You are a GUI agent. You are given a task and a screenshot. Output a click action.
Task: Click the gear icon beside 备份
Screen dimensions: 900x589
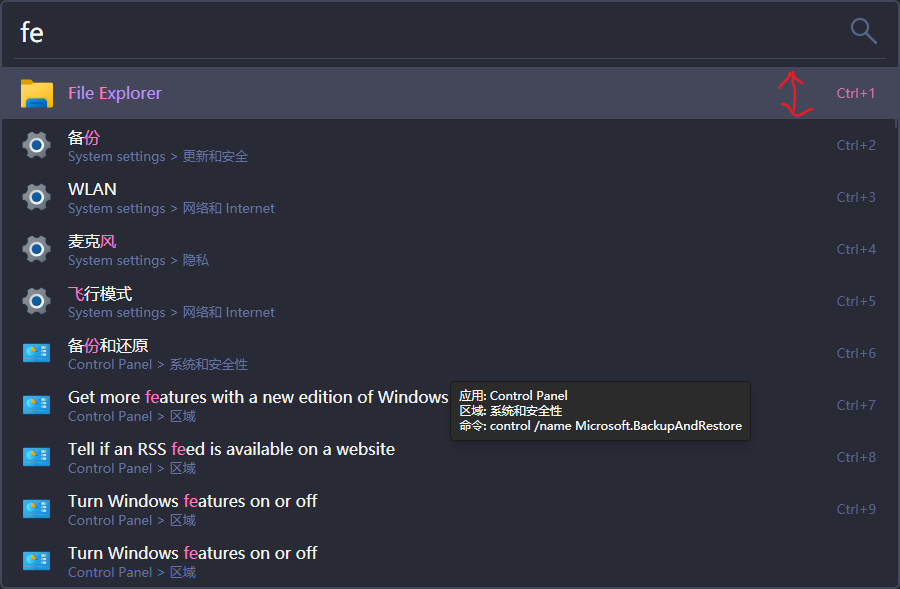point(36,145)
